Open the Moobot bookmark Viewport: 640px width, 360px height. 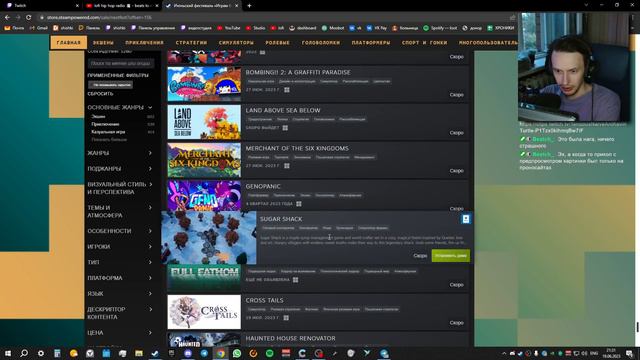coord(333,28)
